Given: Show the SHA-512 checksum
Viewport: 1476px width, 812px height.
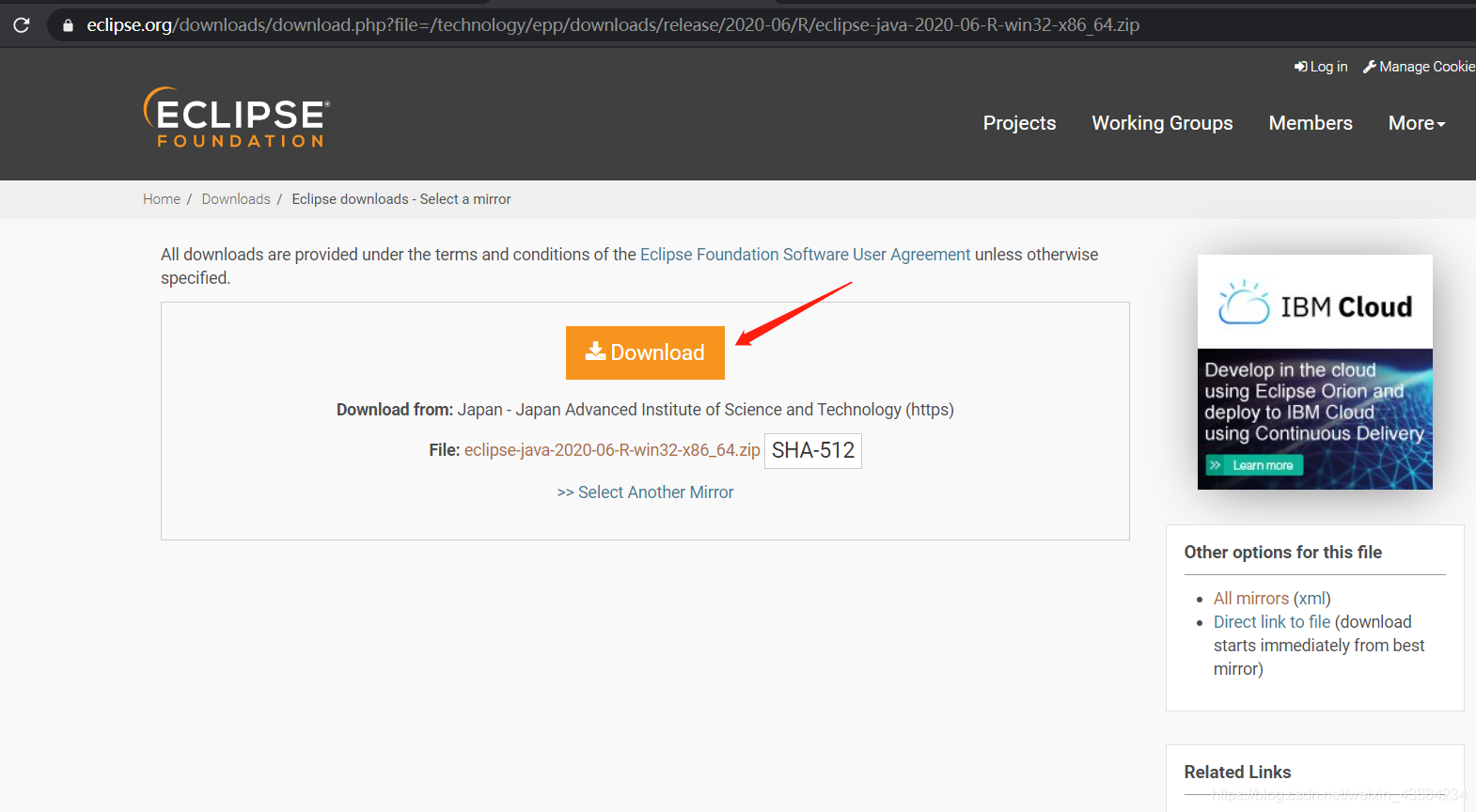Looking at the screenshot, I should [x=813, y=451].
